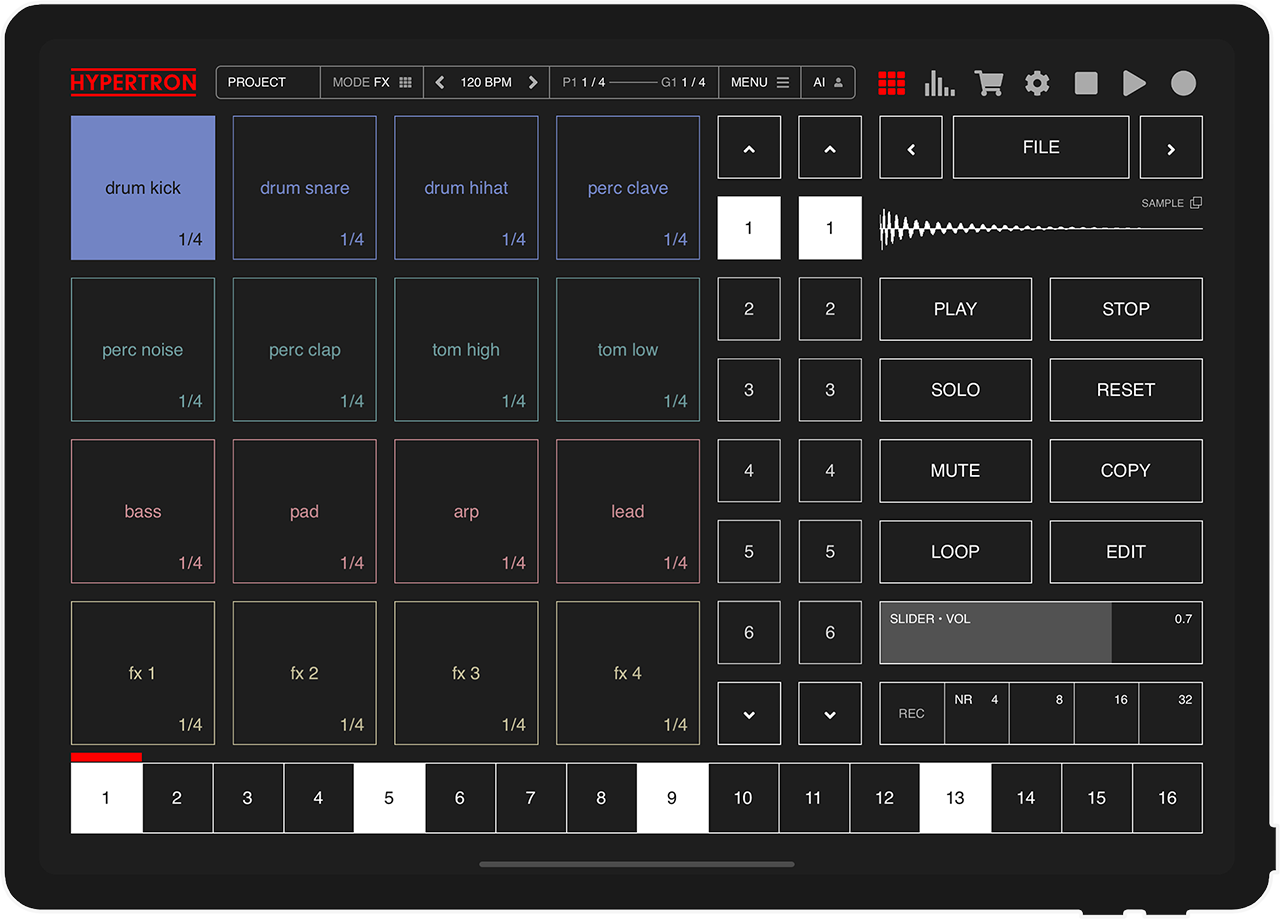Toggle MUTE for the selected track
The width and height of the screenshot is (1280, 919).
(x=955, y=470)
